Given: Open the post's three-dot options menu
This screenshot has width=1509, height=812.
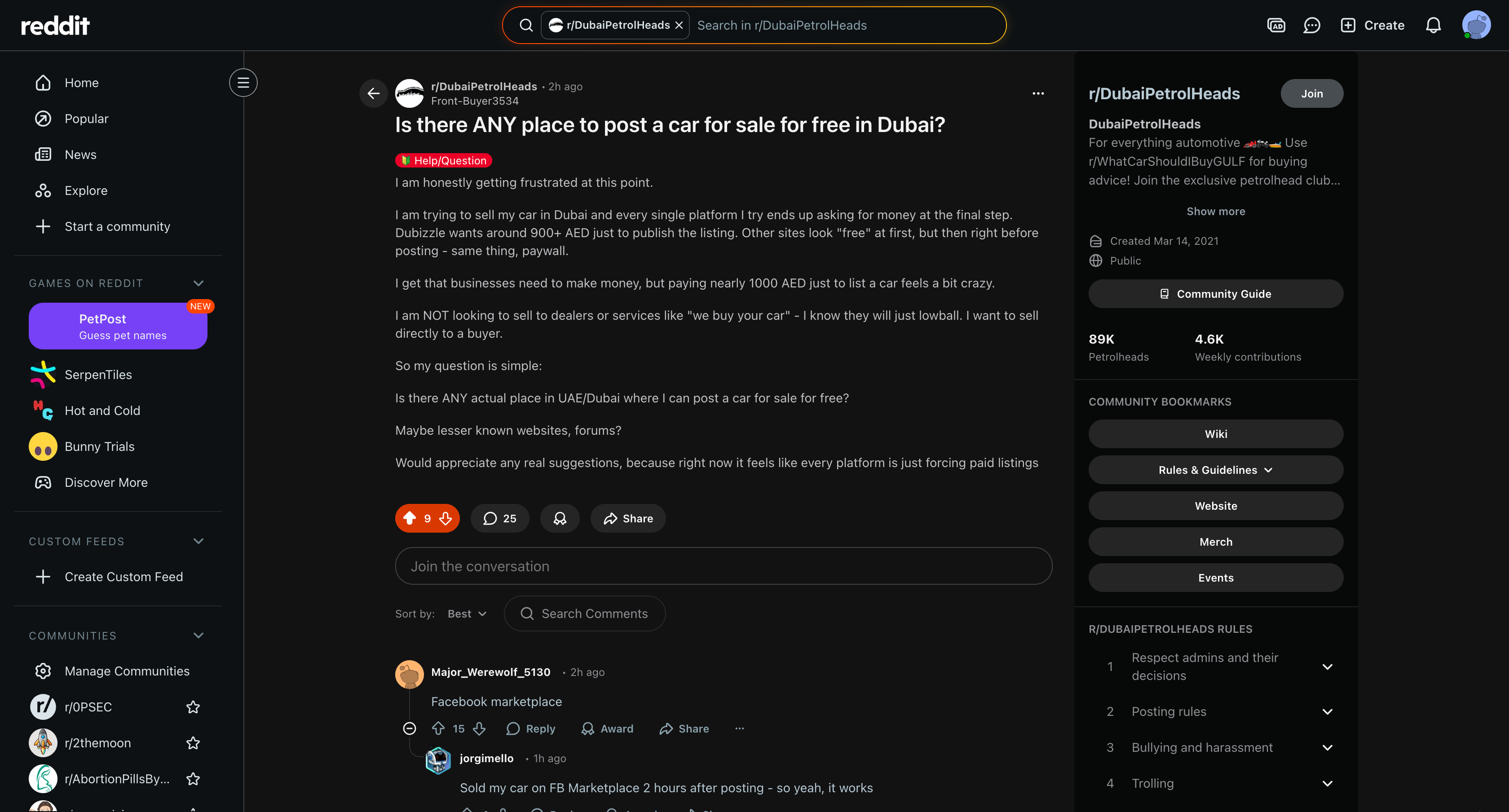Looking at the screenshot, I should pyautogui.click(x=1037, y=93).
